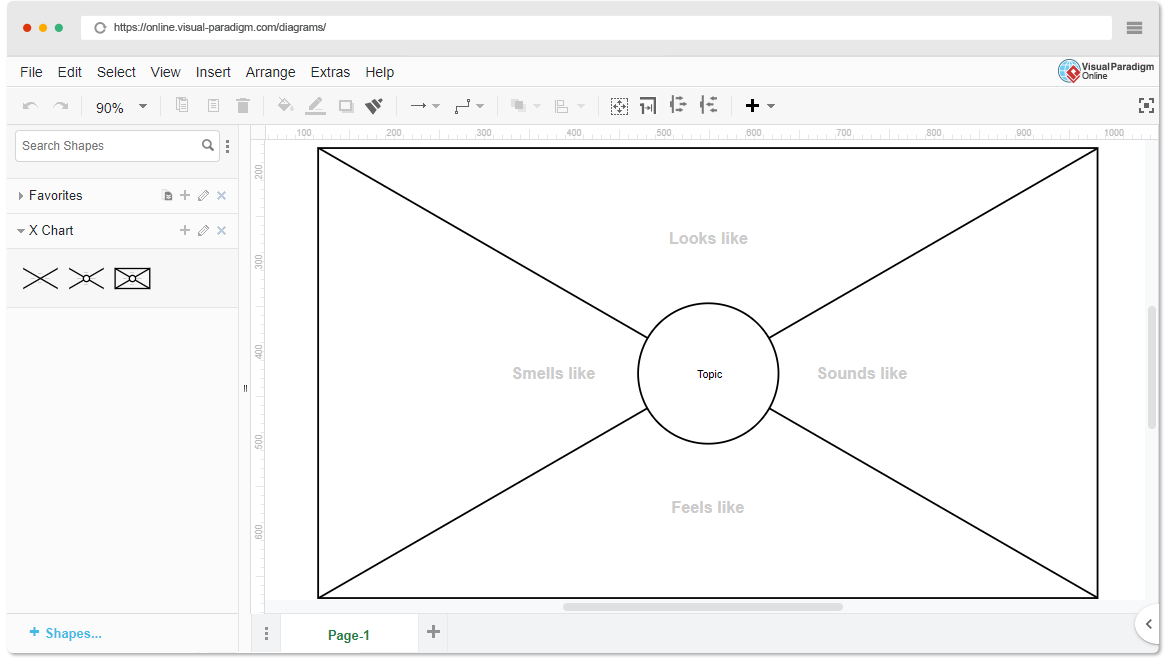The height and width of the screenshot is (665, 1170).
Task: Open the shapes panel three-dot options
Action: pos(228,146)
